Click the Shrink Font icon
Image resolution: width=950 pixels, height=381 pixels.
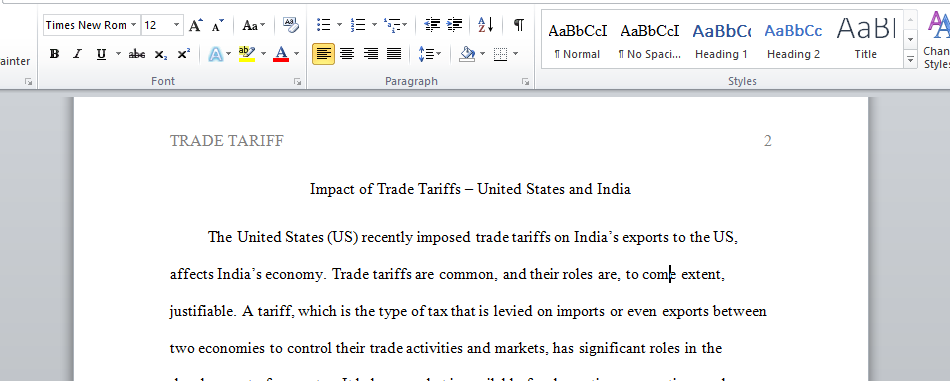coord(218,25)
